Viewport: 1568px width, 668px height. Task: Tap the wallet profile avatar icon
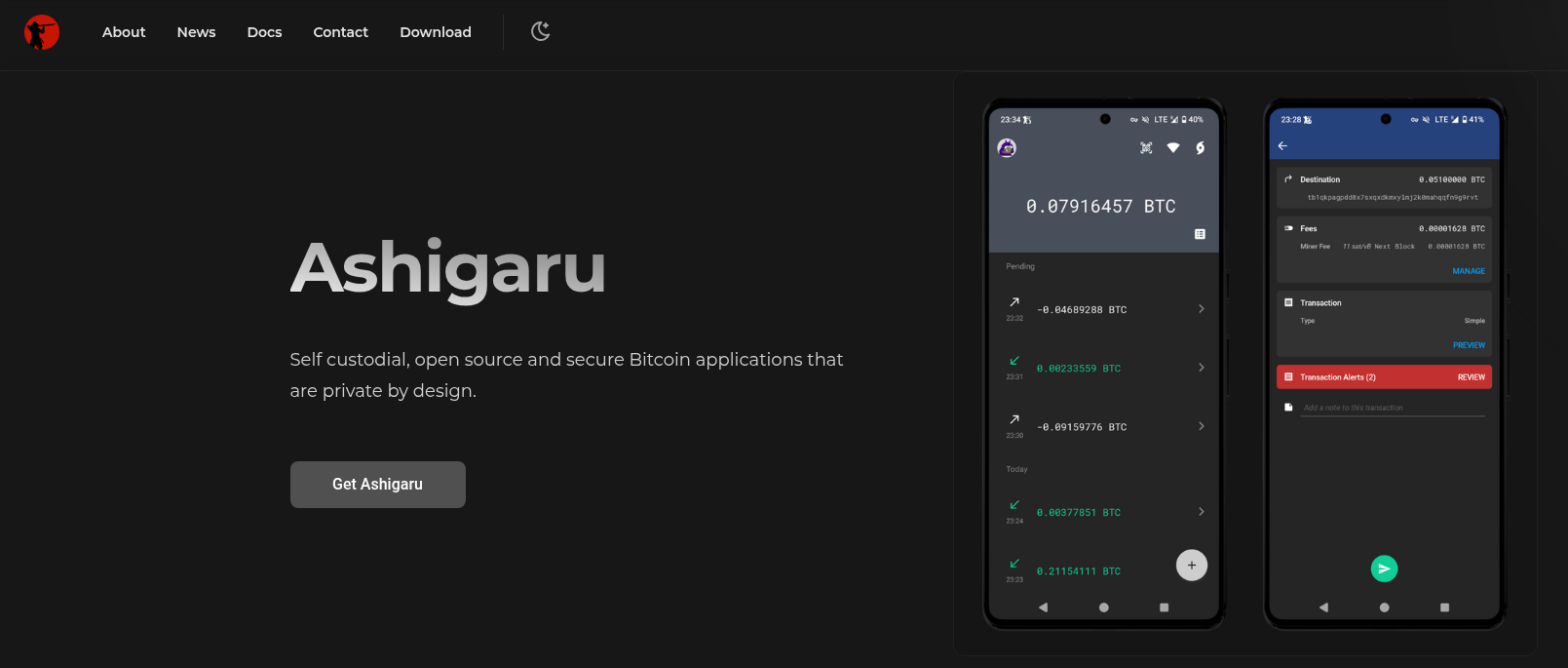pos(1007,147)
